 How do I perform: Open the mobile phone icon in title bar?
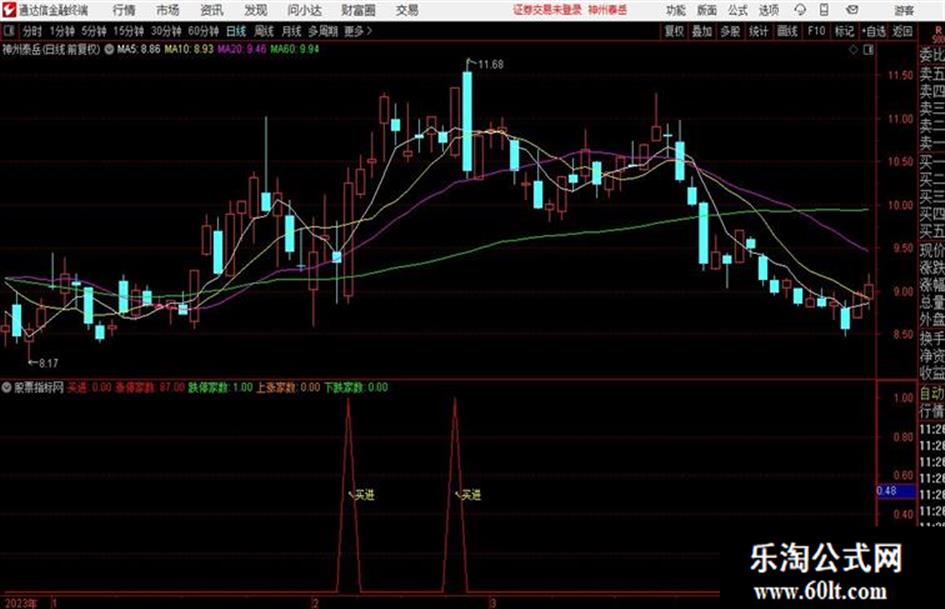824,10
